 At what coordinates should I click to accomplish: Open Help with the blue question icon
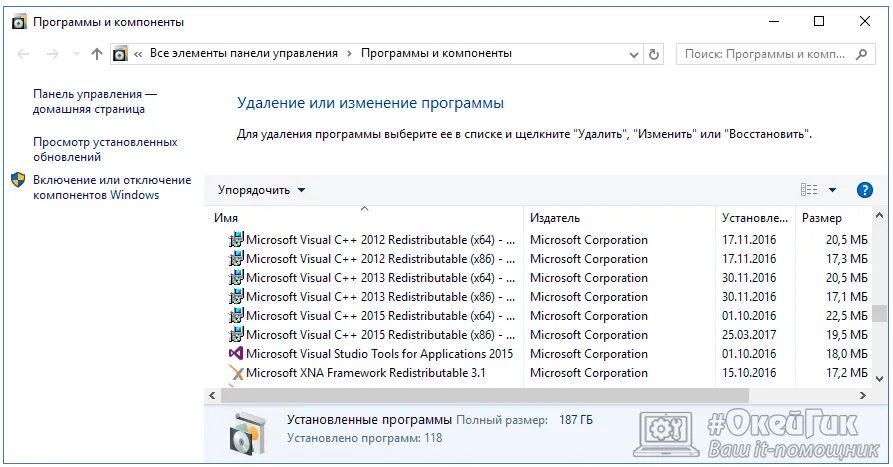point(865,190)
